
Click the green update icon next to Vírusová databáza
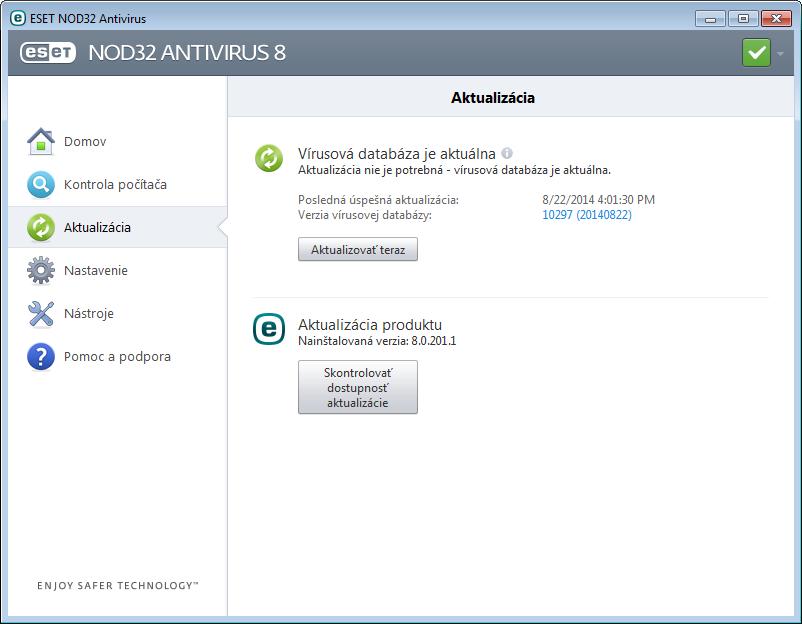(269, 158)
